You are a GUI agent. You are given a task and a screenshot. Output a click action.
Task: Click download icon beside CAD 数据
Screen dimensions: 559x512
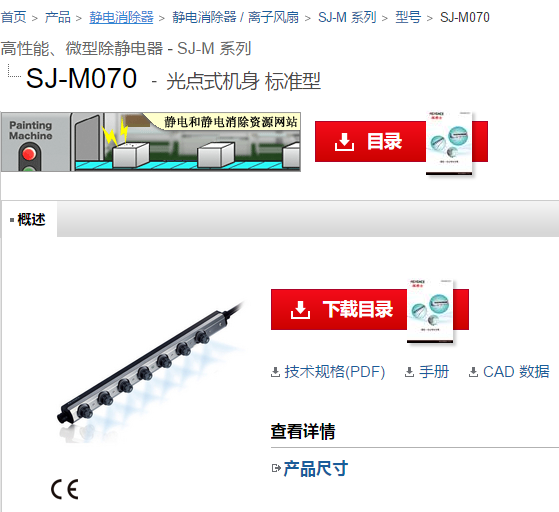(x=473, y=372)
